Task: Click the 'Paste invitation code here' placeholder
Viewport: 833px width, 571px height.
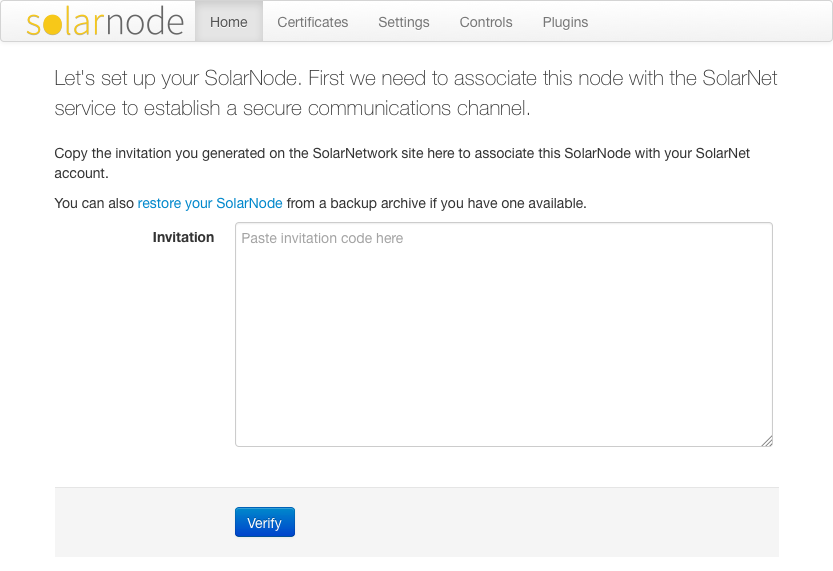Action: (x=322, y=239)
